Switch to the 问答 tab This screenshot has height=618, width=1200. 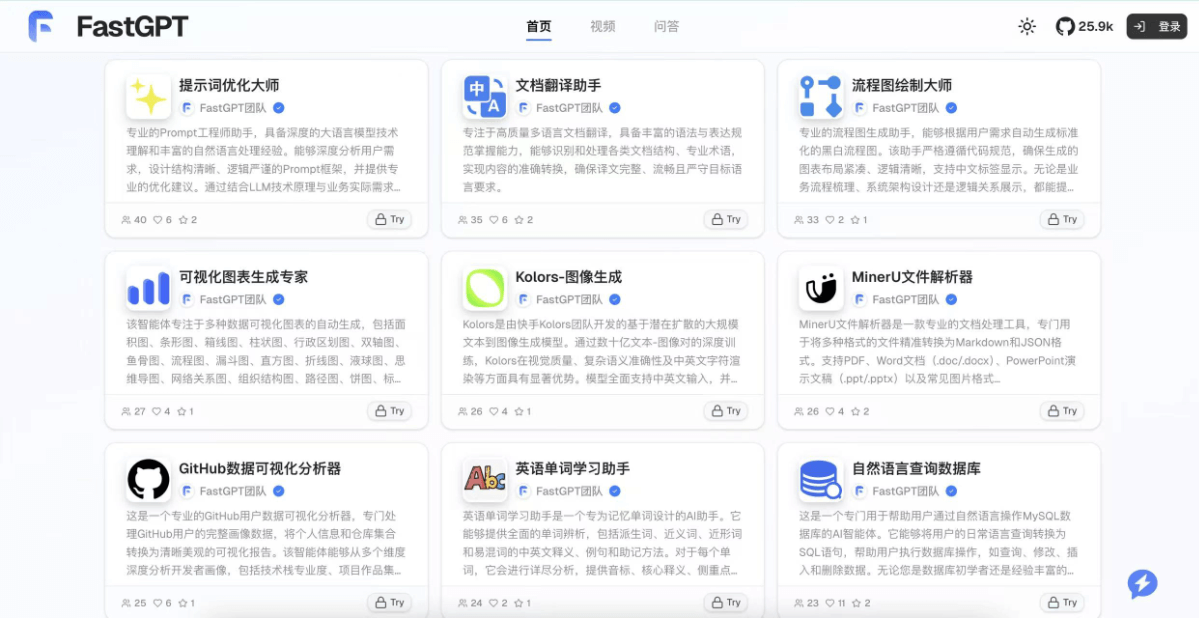point(666,26)
